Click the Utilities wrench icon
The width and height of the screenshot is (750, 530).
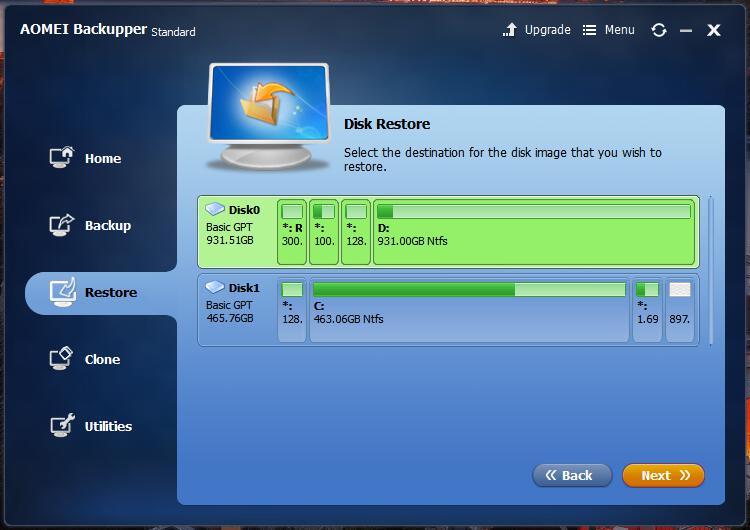click(62, 425)
